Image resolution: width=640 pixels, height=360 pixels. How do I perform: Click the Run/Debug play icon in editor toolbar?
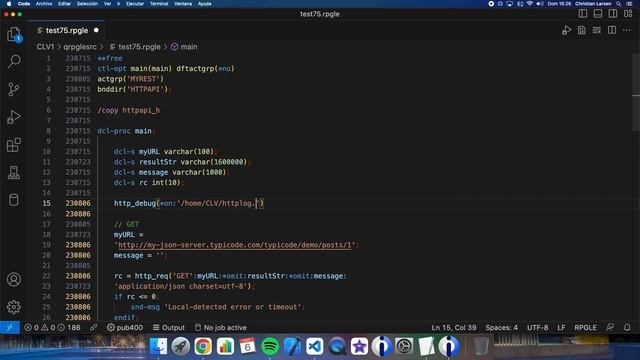[x=567, y=31]
